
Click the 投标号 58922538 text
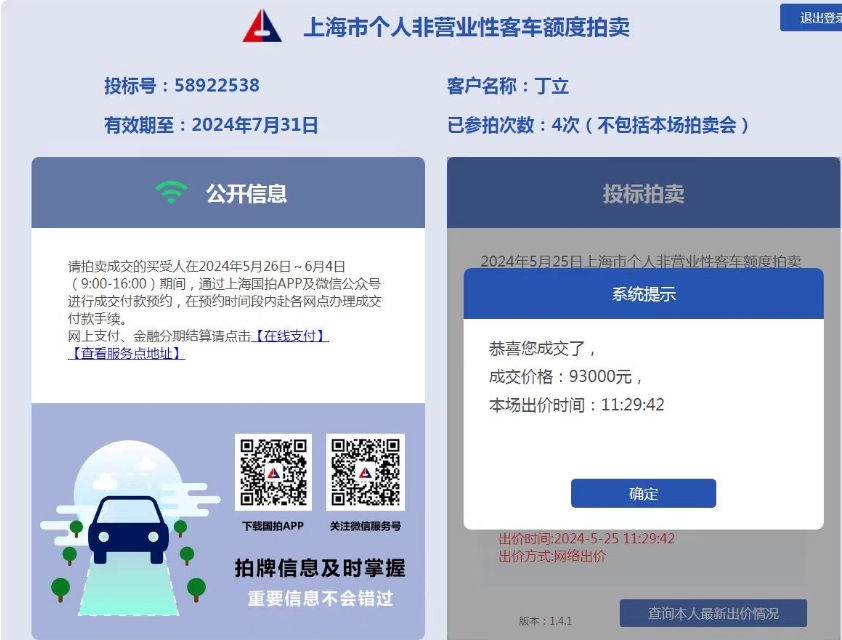click(x=182, y=85)
